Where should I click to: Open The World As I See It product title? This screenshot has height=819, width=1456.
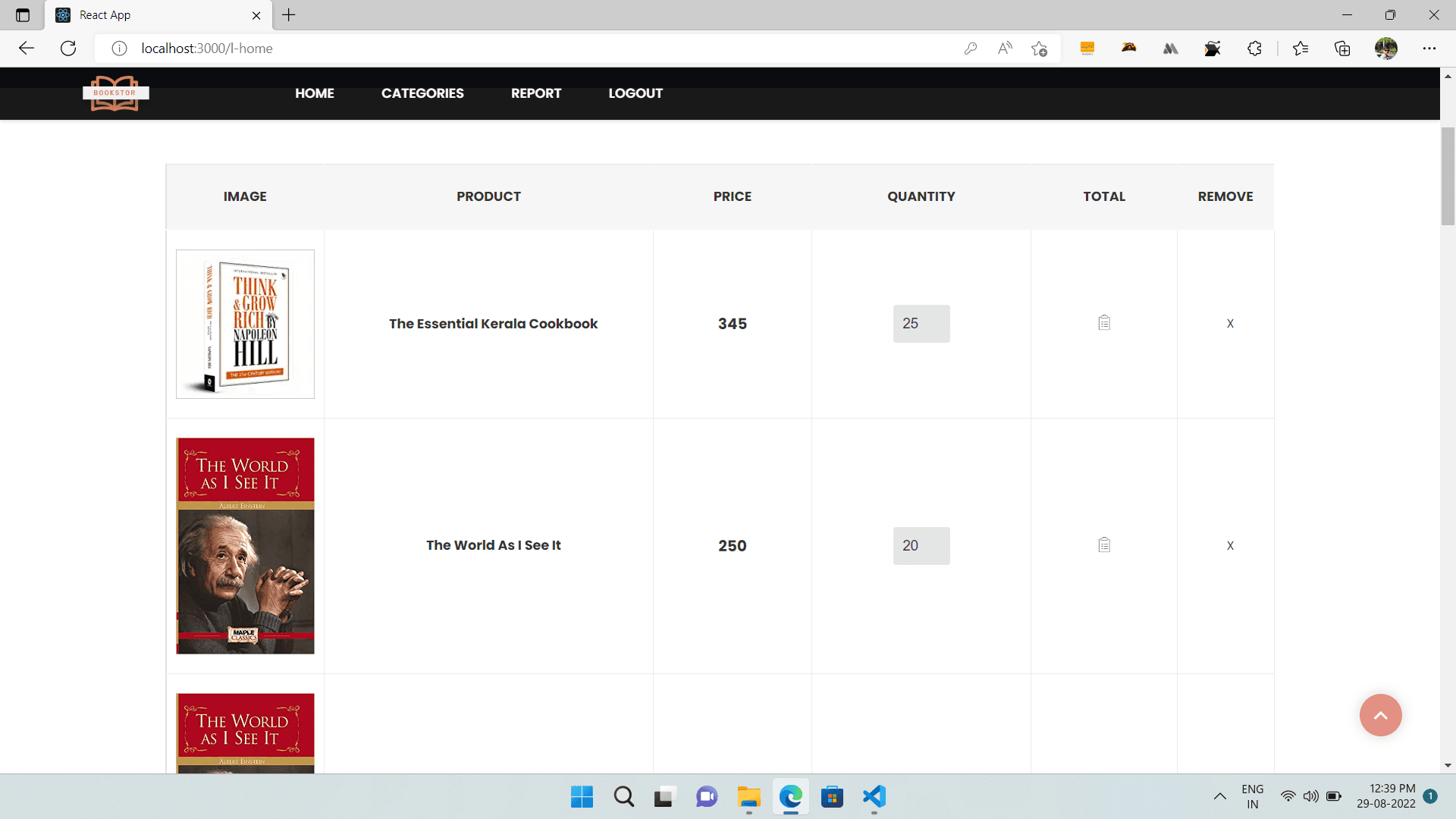click(494, 545)
